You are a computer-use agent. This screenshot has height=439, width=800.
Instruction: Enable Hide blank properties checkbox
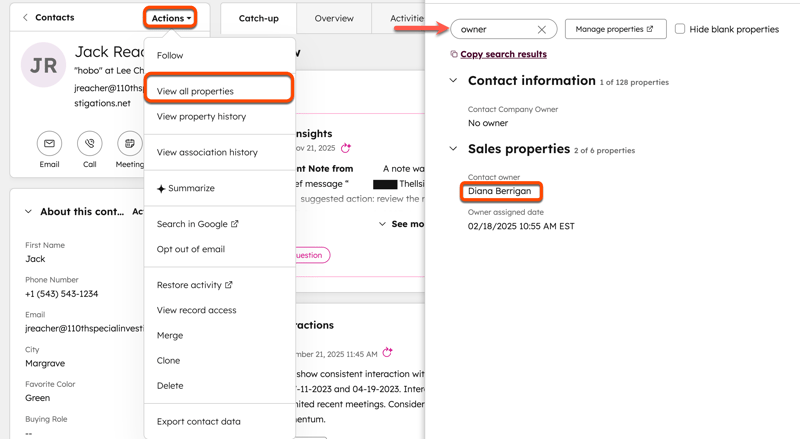680,29
